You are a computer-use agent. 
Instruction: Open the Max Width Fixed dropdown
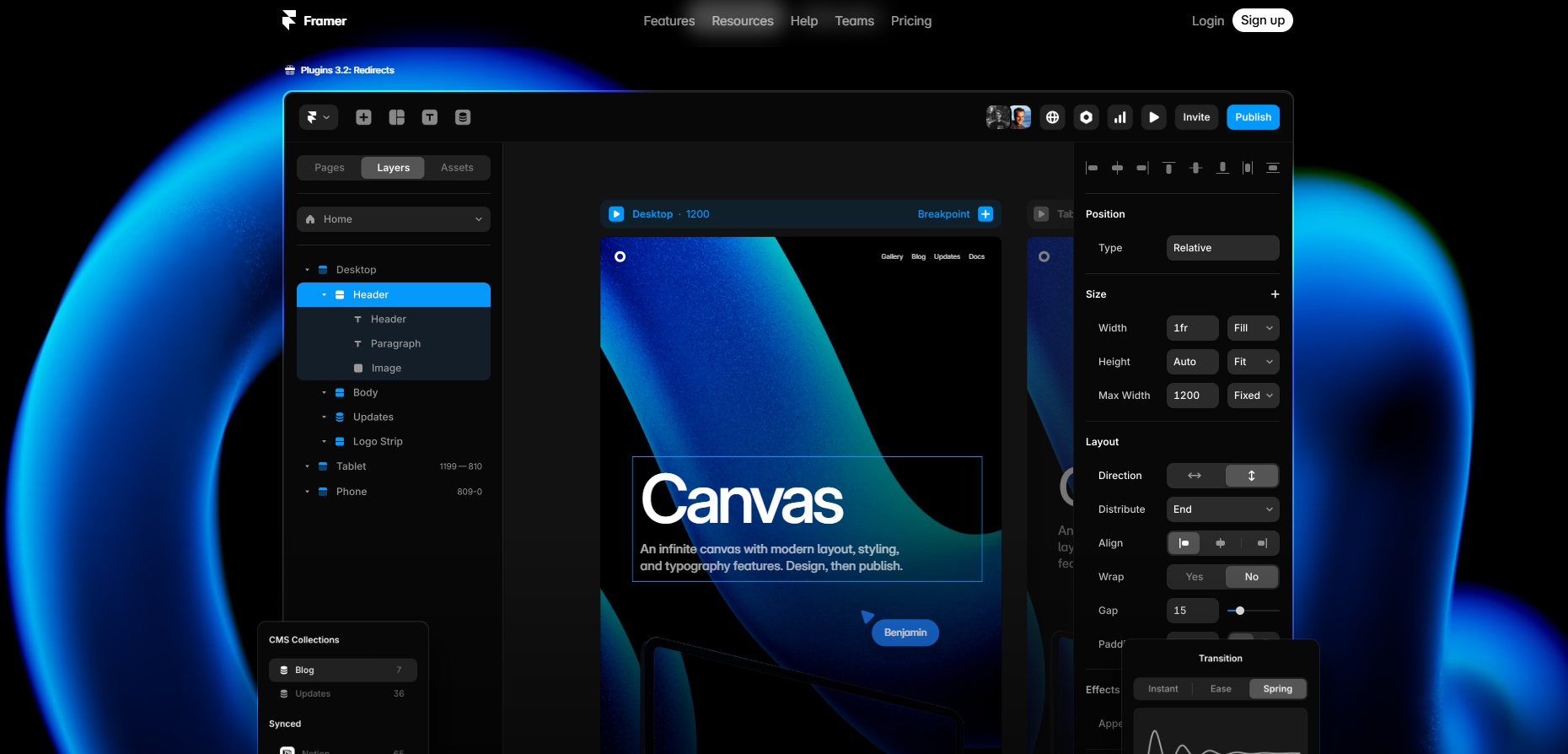[x=1253, y=396]
